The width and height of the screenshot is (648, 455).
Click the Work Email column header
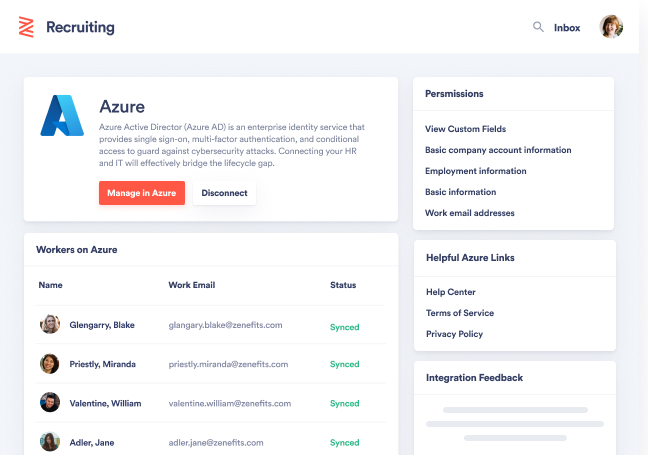click(192, 285)
